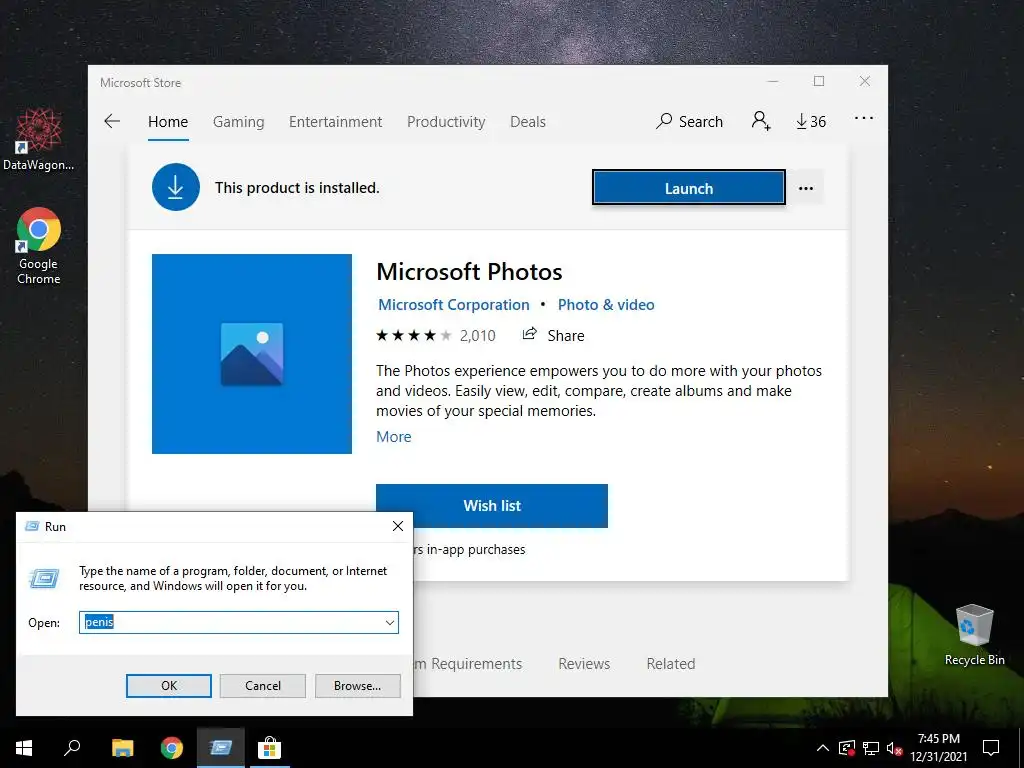Open taskbar search magnifier
The width and height of the screenshot is (1024, 768).
point(72,748)
